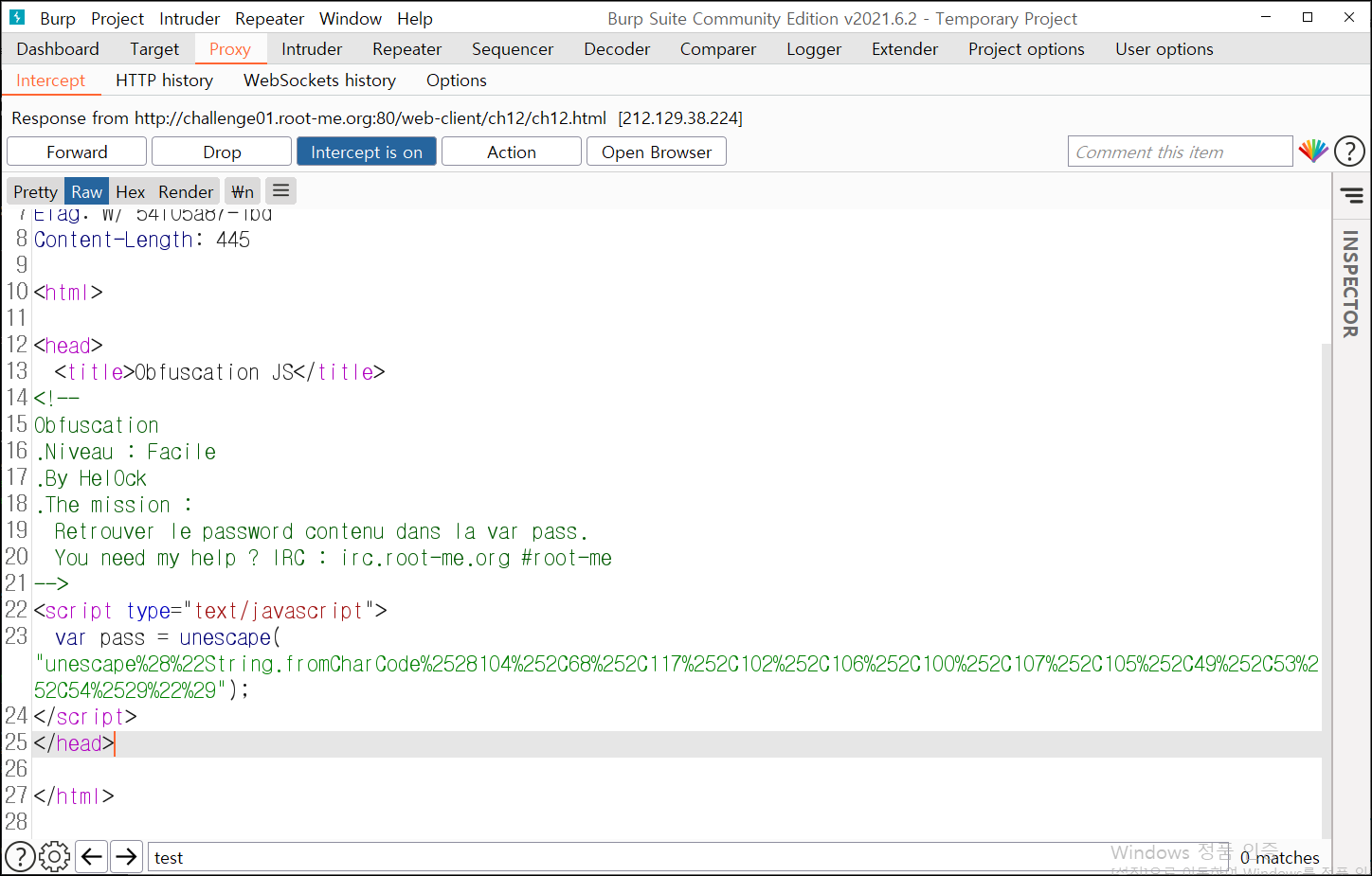Open the help icon beside comment field

1349,151
